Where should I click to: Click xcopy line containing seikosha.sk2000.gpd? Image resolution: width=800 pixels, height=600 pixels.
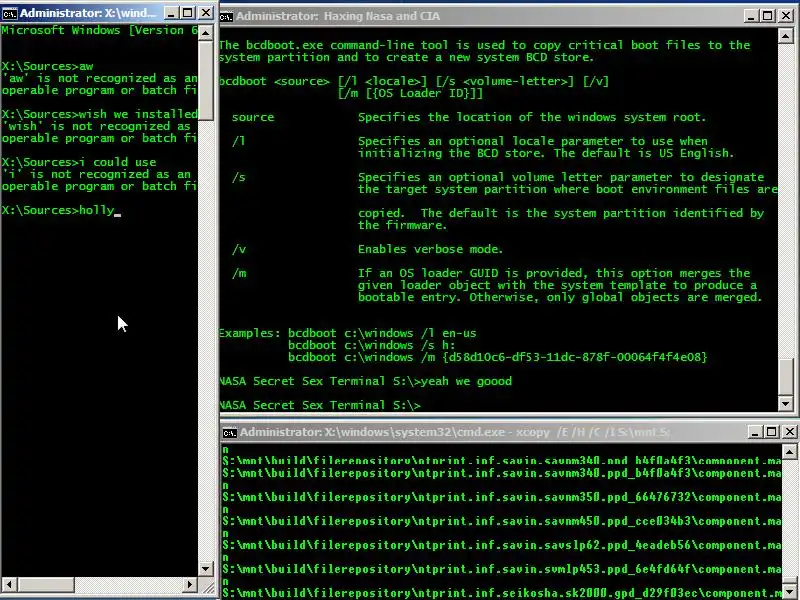tap(502, 593)
